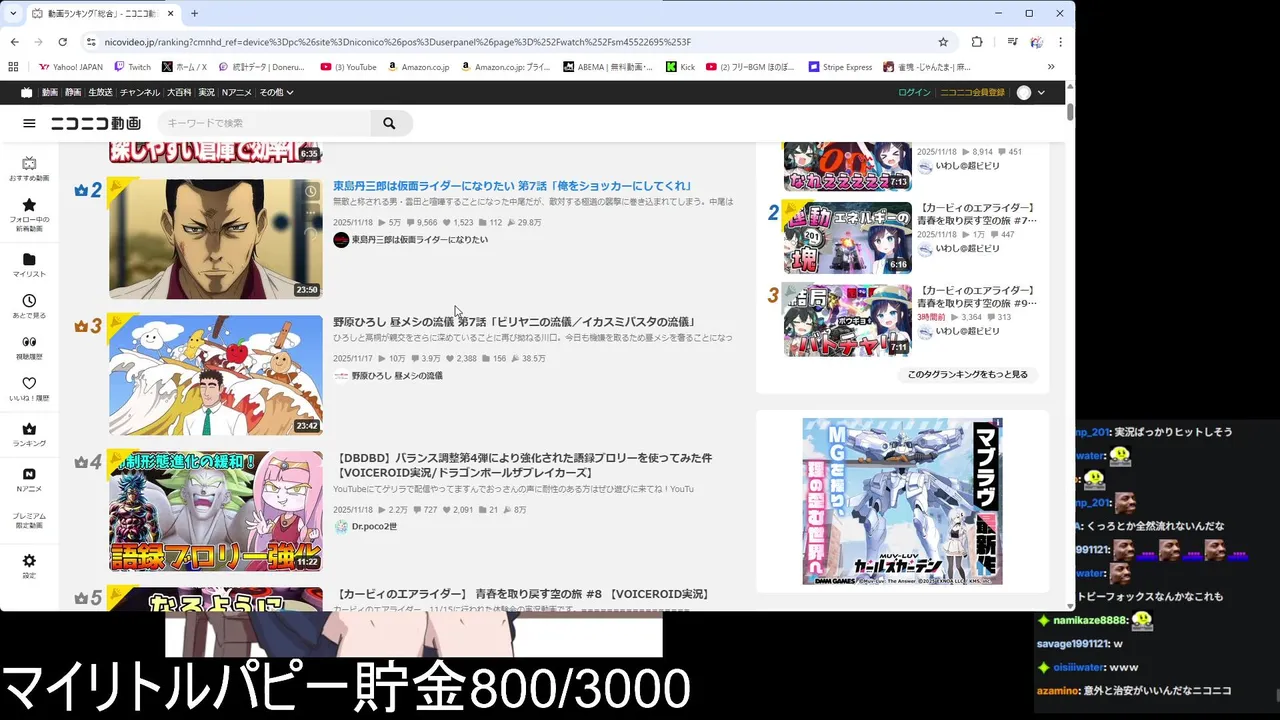Open the rank 4 語録ブロリー強化 thumbnail
The height and width of the screenshot is (720, 1280).
pos(216,511)
